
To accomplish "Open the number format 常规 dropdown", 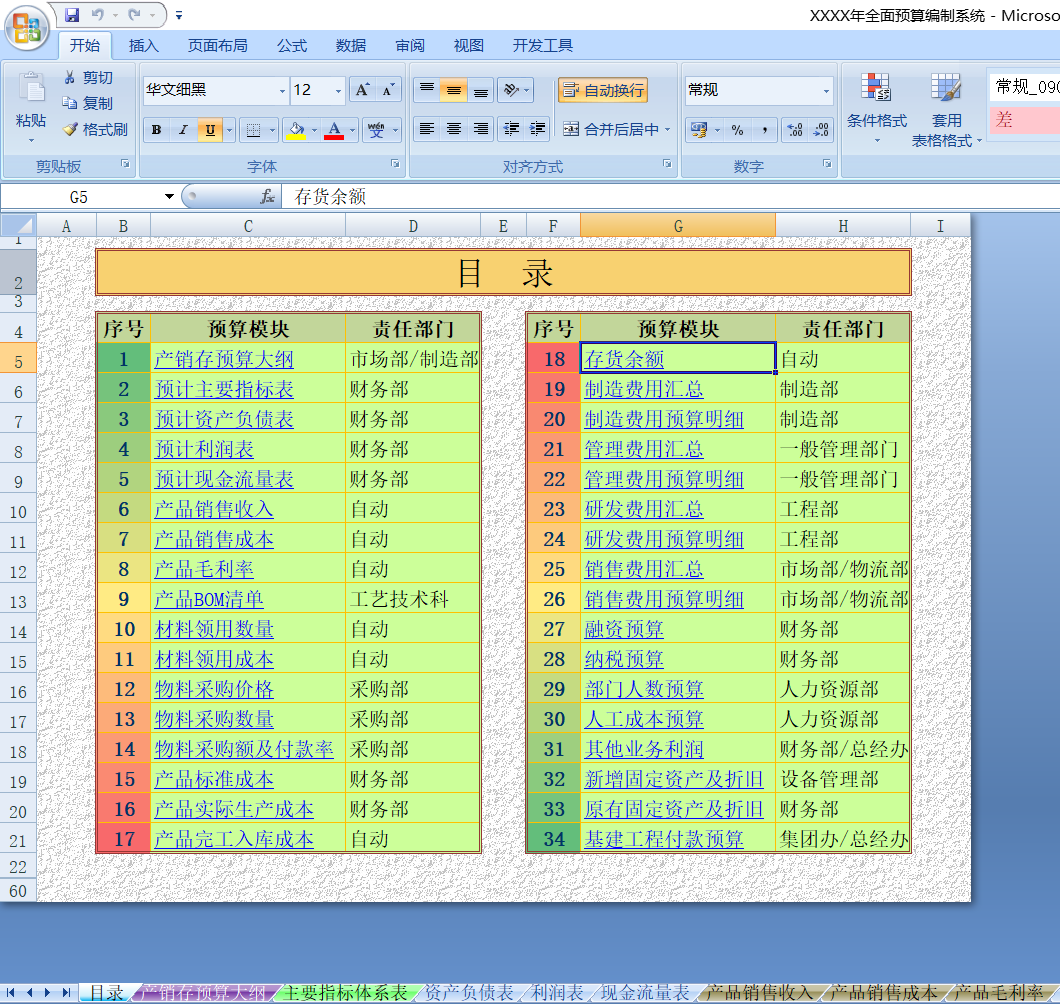I will [x=826, y=91].
